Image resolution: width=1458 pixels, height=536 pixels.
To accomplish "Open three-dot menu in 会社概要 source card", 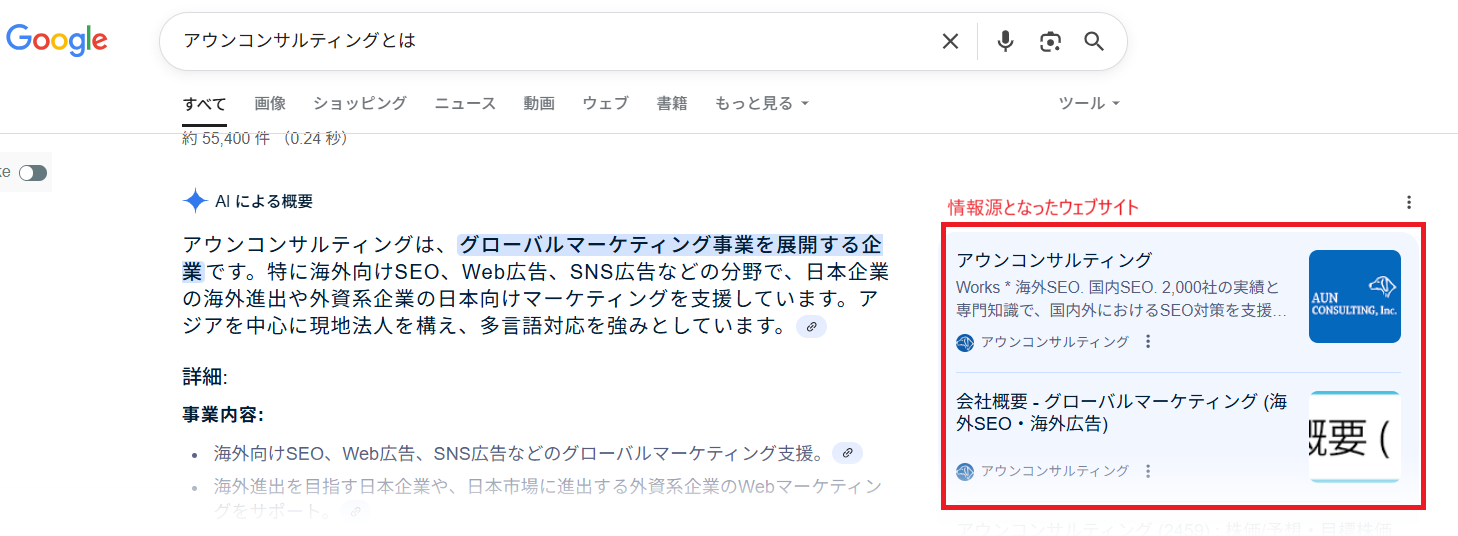I will pyautogui.click(x=1148, y=471).
